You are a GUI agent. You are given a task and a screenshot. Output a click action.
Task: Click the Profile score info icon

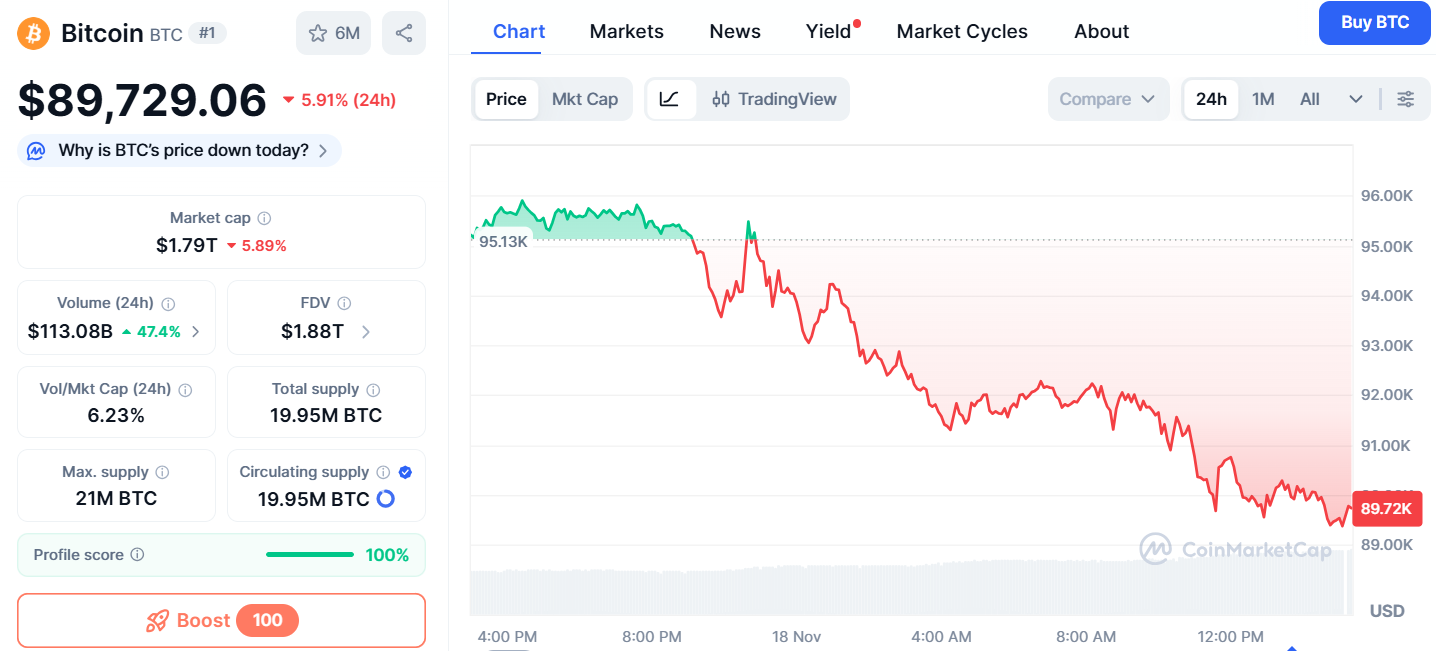coord(138,555)
